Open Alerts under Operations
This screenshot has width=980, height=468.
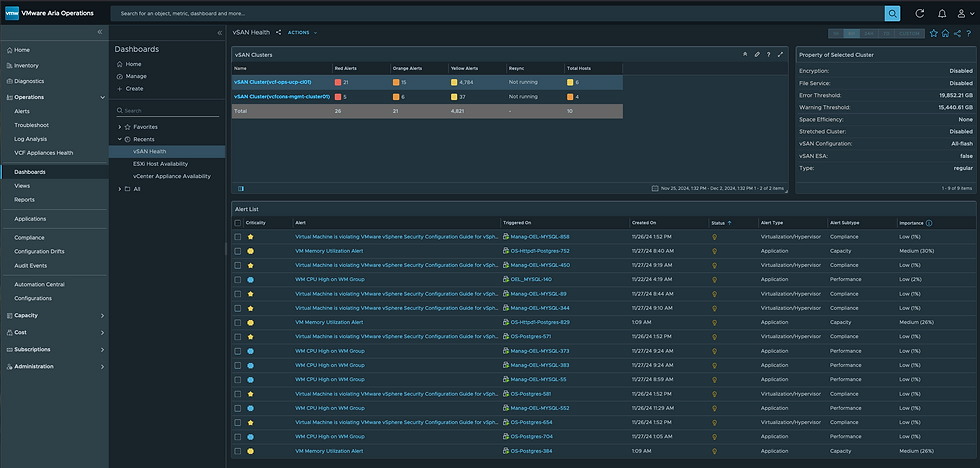tap(22, 111)
